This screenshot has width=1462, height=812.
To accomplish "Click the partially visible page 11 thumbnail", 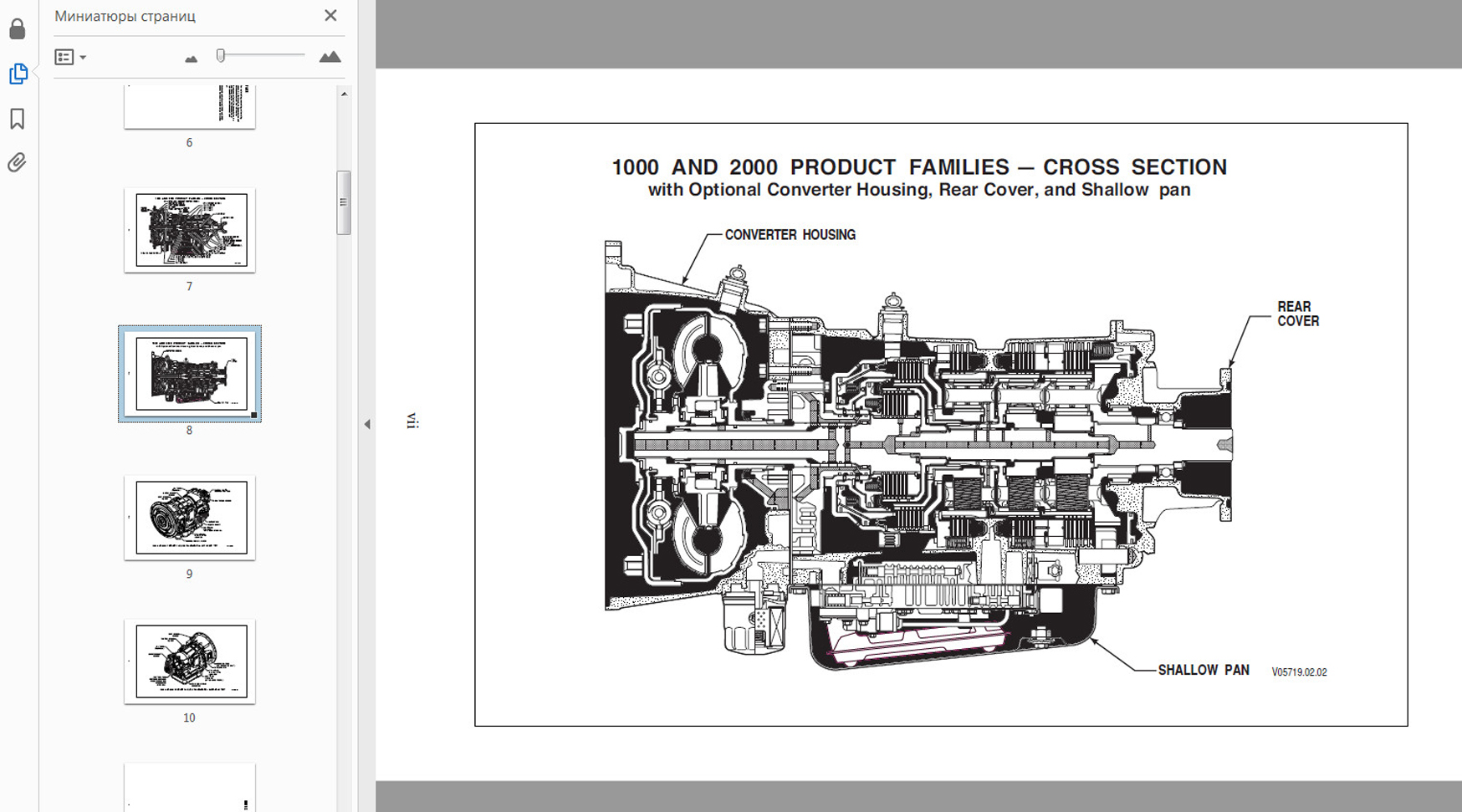I will click(x=189, y=787).
